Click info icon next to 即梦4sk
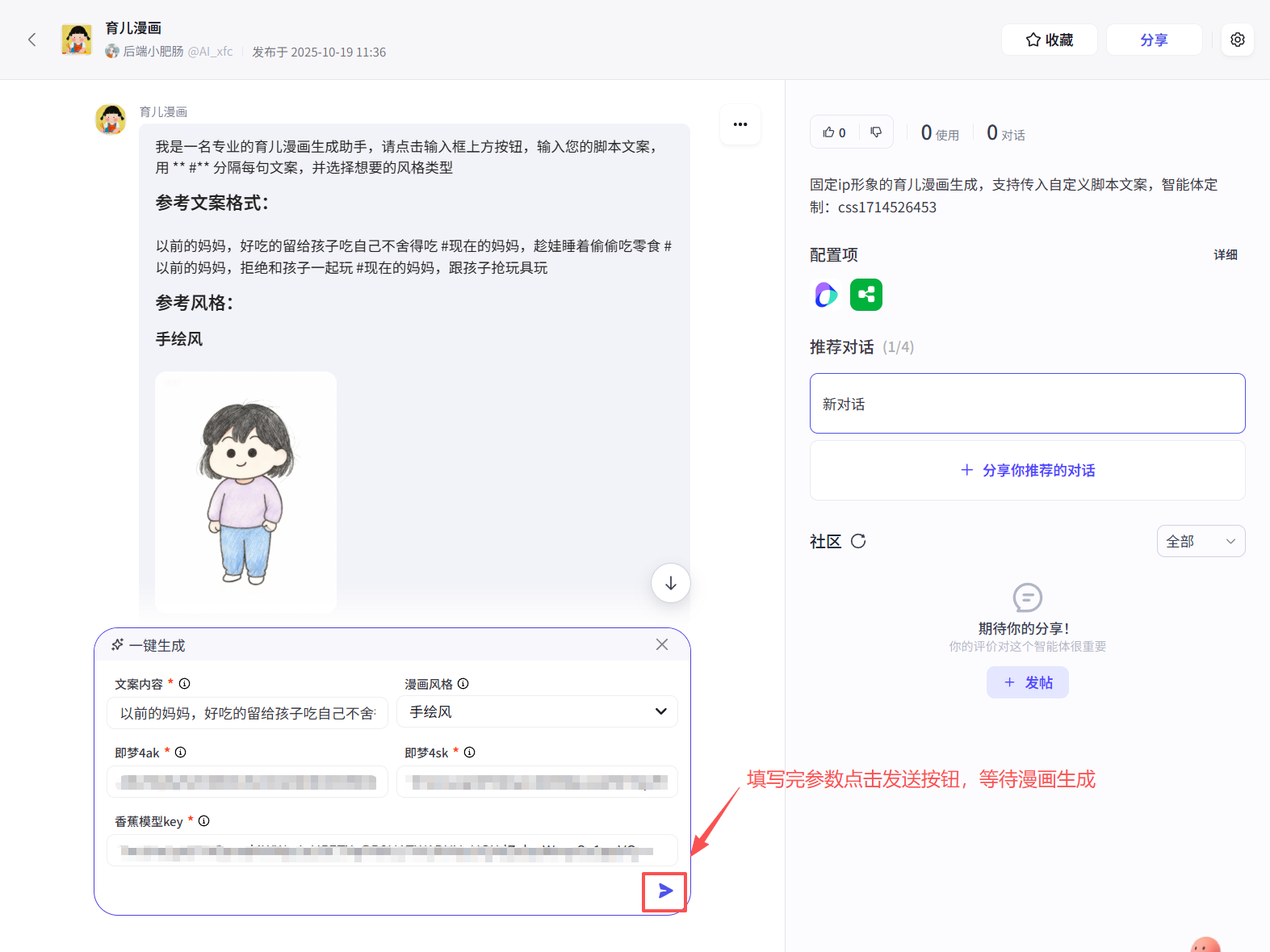This screenshot has width=1270, height=952. coord(470,753)
